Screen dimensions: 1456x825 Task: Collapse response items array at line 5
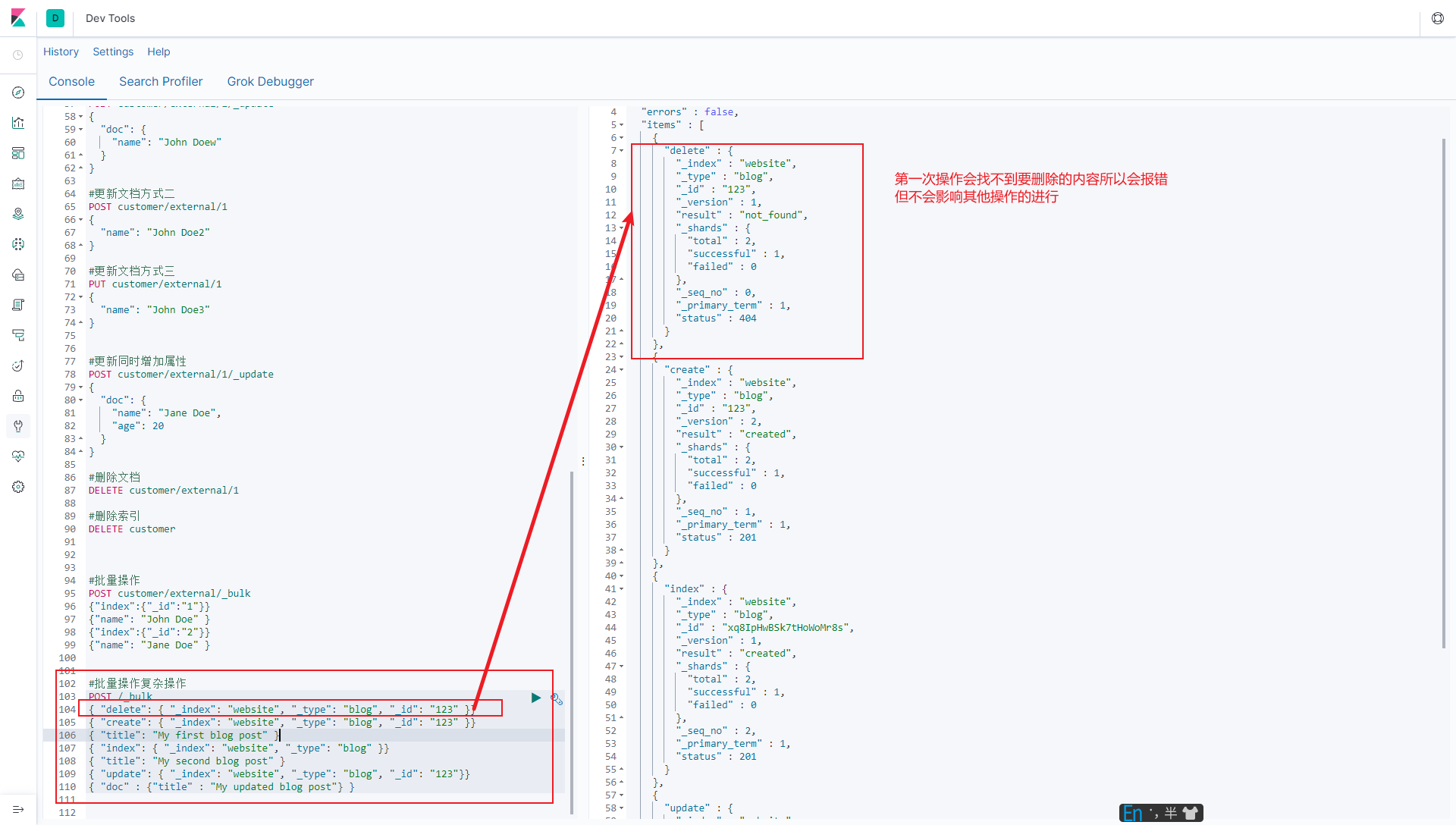point(622,125)
